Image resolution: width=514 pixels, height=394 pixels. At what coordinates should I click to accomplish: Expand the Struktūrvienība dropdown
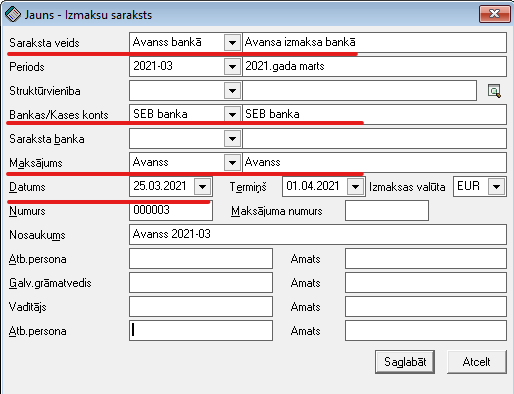[232, 91]
